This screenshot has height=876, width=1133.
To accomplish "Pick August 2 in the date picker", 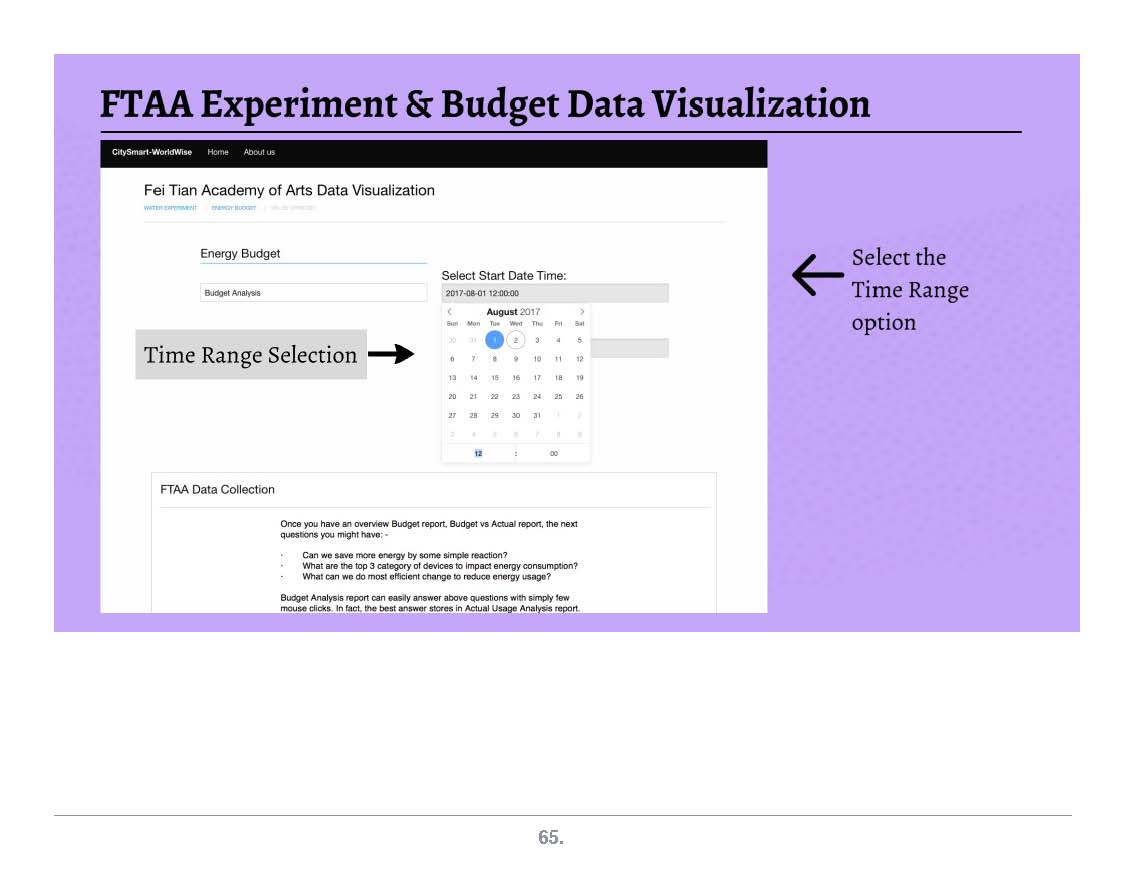I will (516, 340).
